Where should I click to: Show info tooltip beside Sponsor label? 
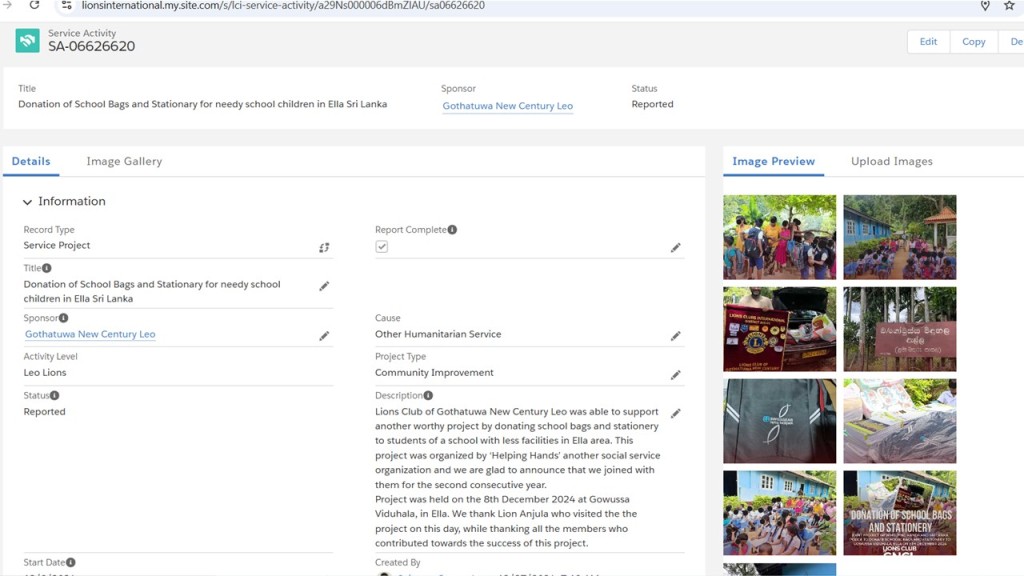63,318
